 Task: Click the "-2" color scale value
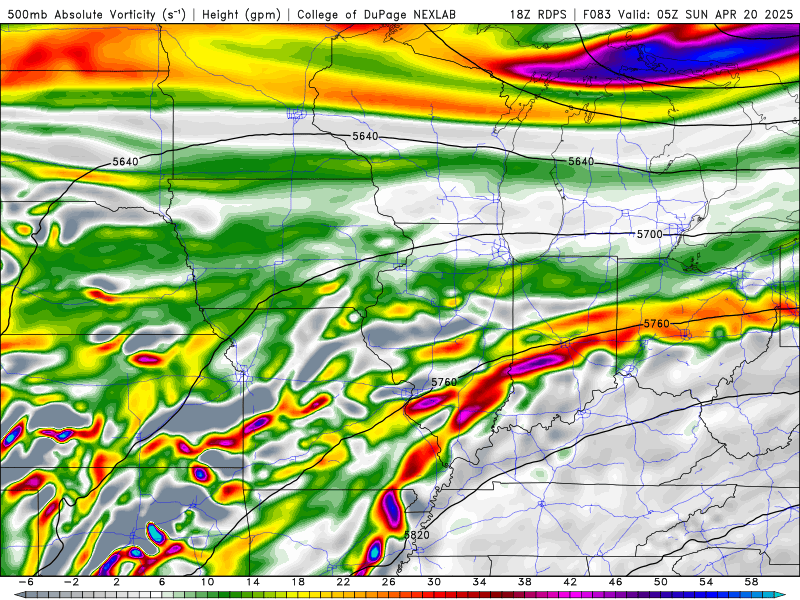coord(71,582)
